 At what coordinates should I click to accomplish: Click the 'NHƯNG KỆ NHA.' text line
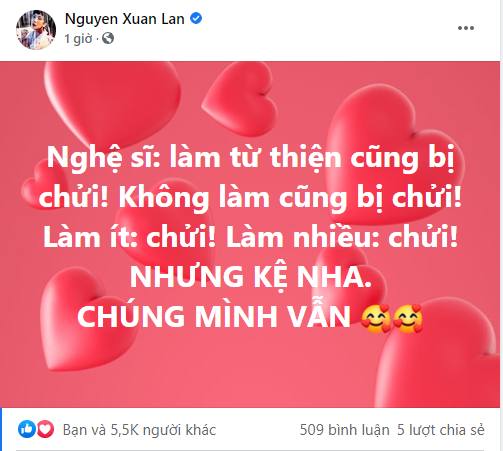251,277
